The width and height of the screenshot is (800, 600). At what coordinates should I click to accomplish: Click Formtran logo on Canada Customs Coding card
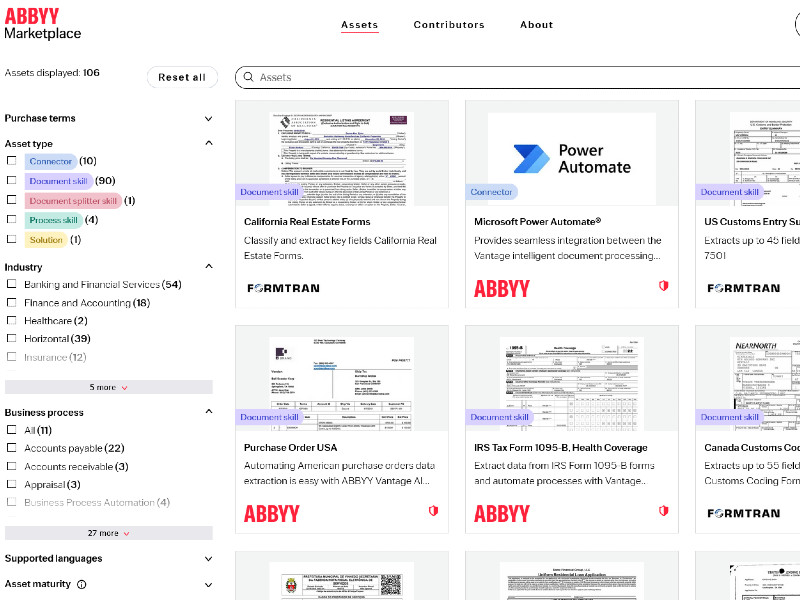[x=743, y=513]
